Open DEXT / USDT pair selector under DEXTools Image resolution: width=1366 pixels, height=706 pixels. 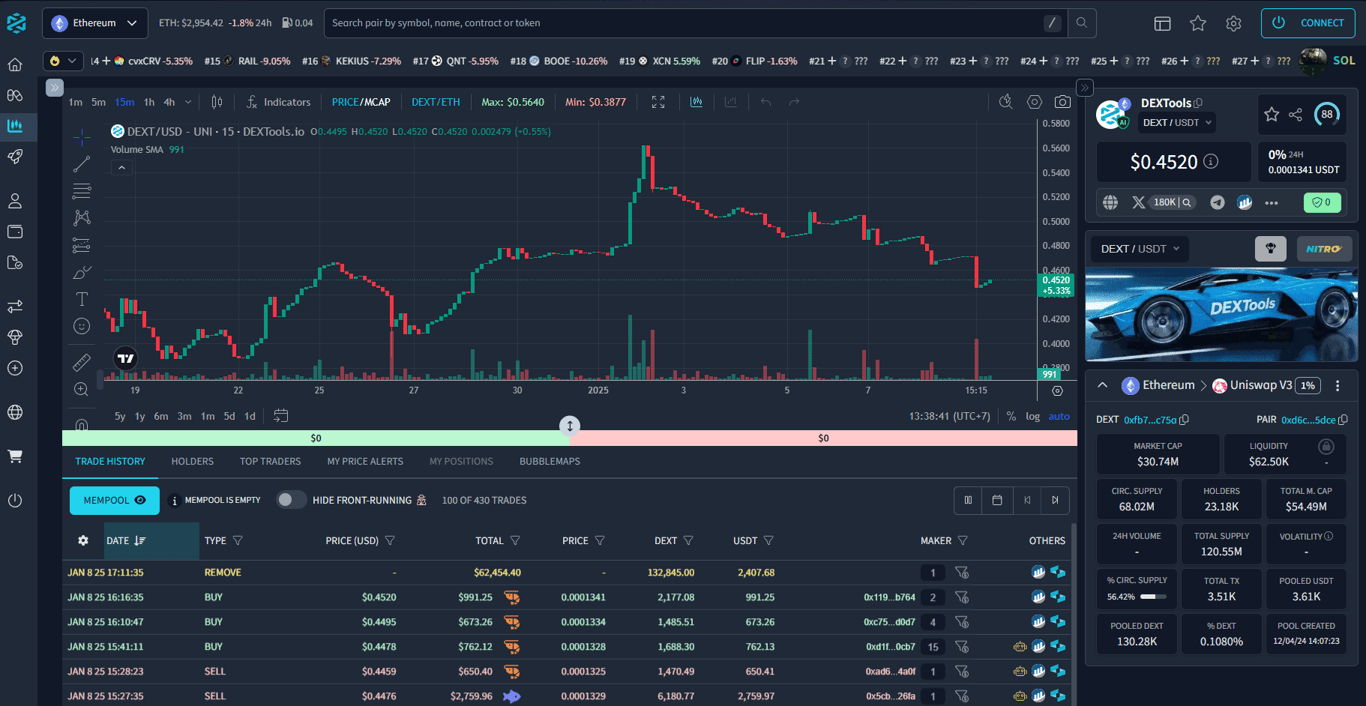click(x=1178, y=122)
